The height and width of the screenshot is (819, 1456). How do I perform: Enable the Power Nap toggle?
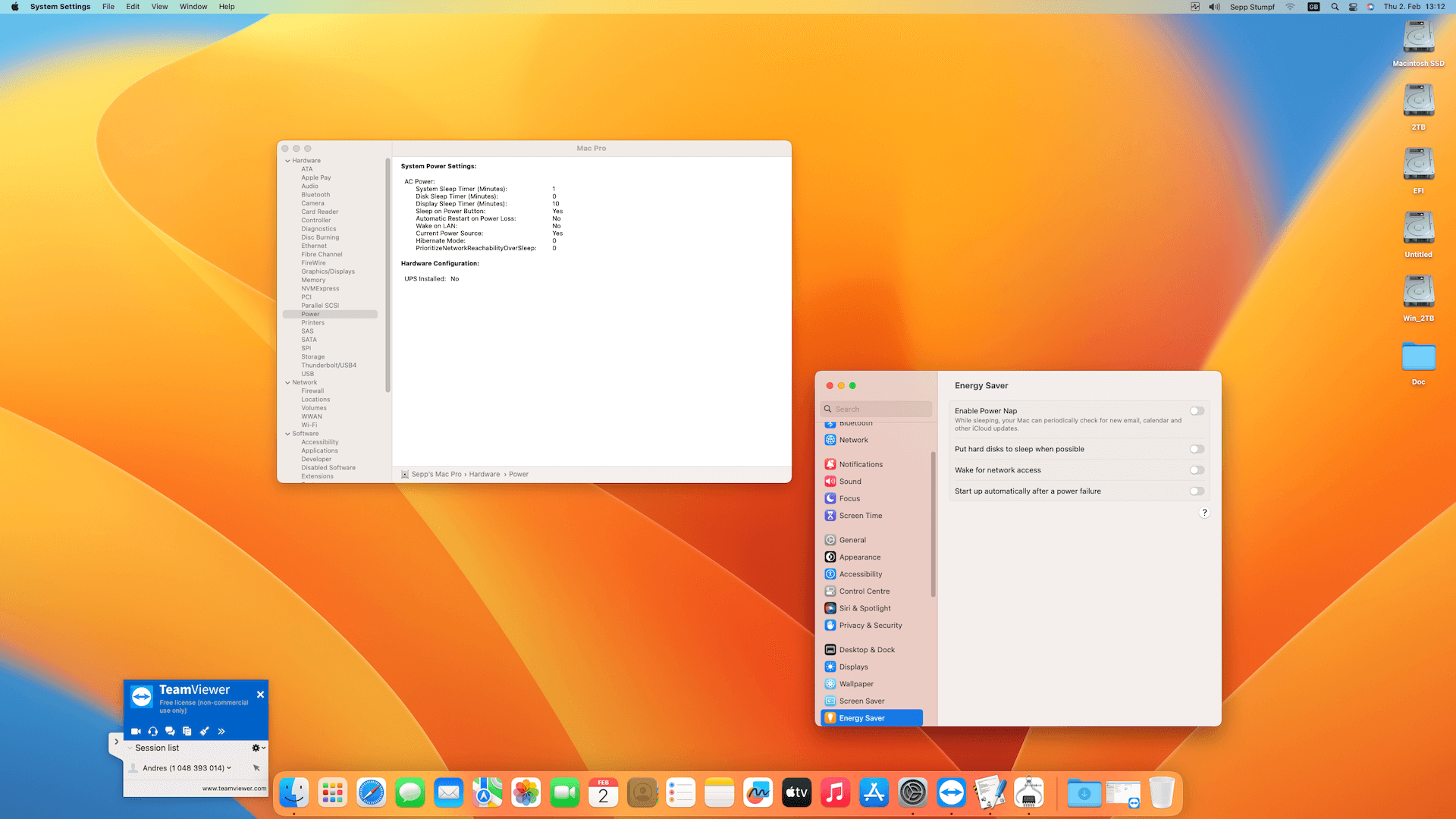coord(1197,411)
